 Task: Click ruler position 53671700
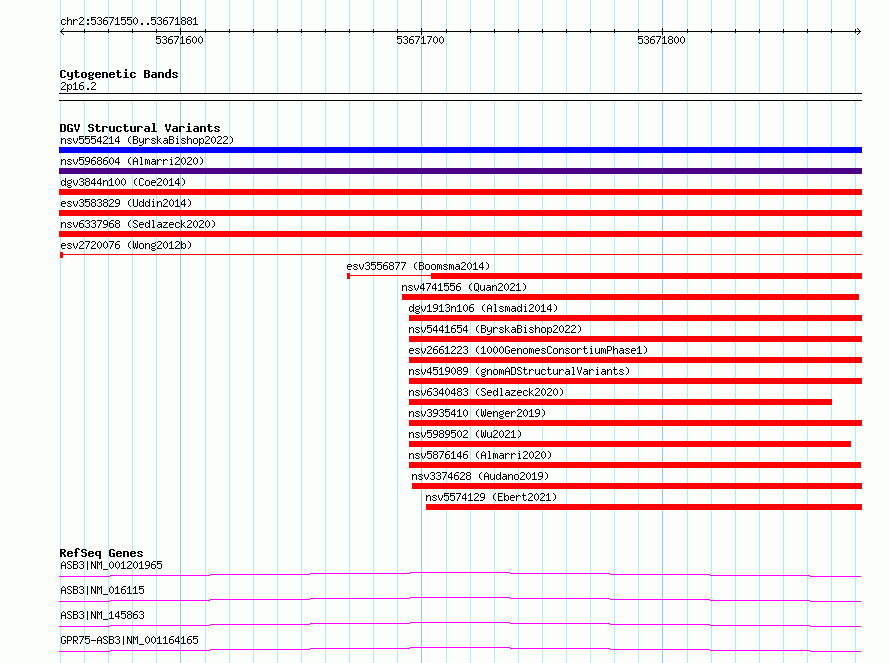[x=421, y=40]
